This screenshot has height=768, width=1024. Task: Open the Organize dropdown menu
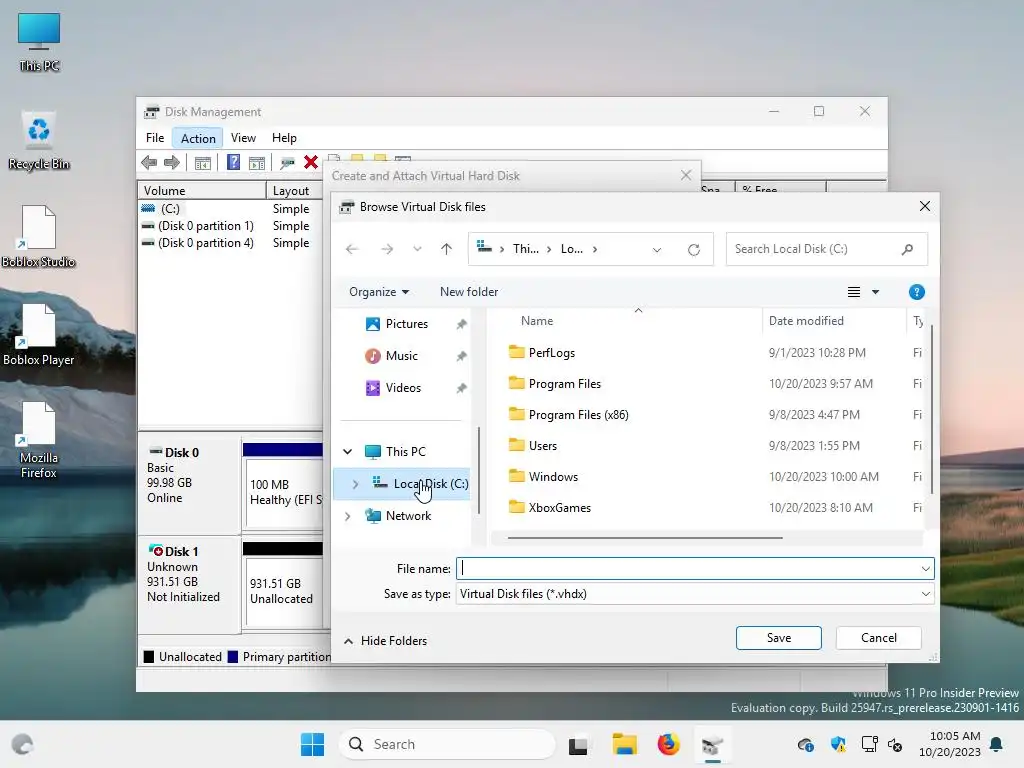pyautogui.click(x=379, y=292)
